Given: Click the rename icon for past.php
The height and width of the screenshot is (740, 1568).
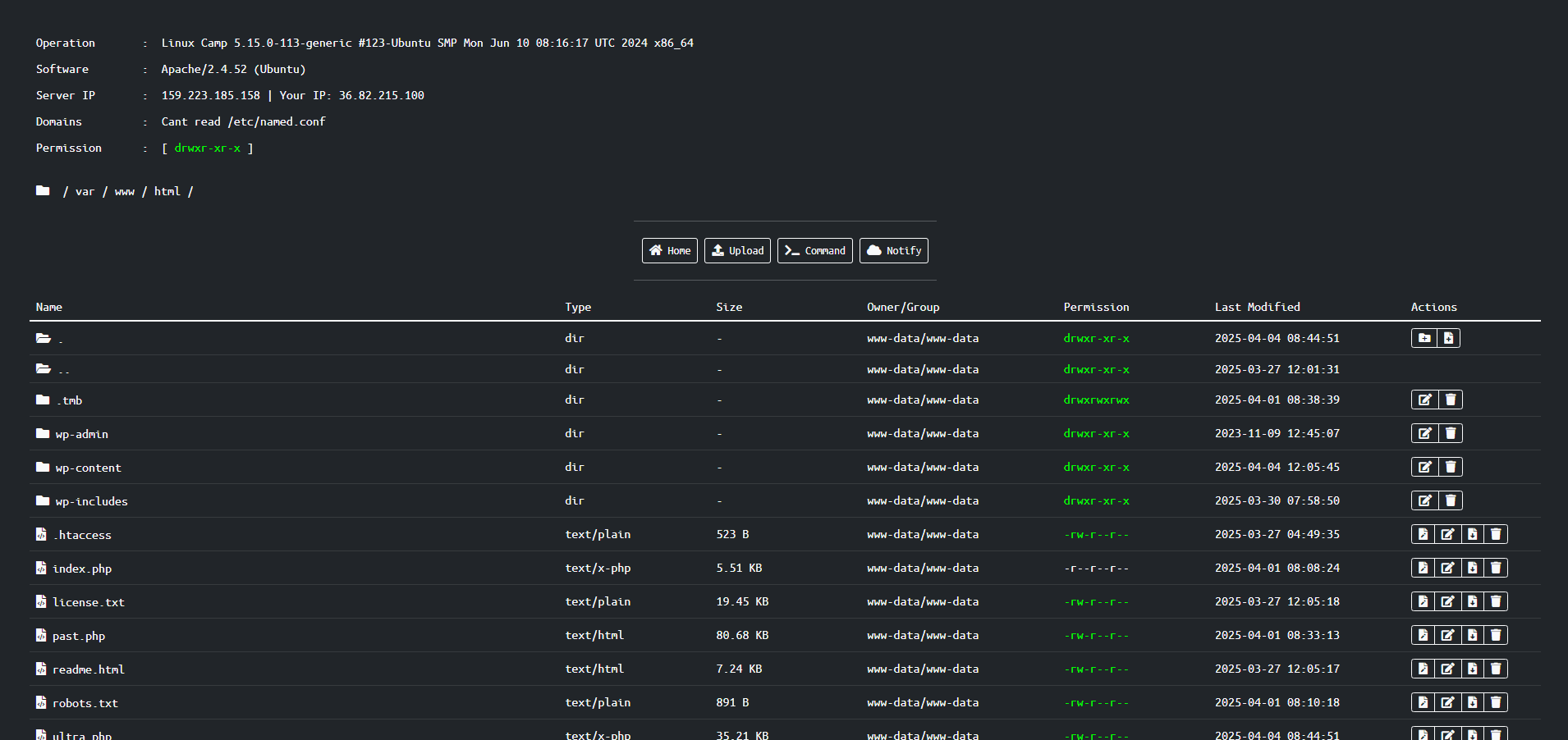Looking at the screenshot, I should 1447,635.
